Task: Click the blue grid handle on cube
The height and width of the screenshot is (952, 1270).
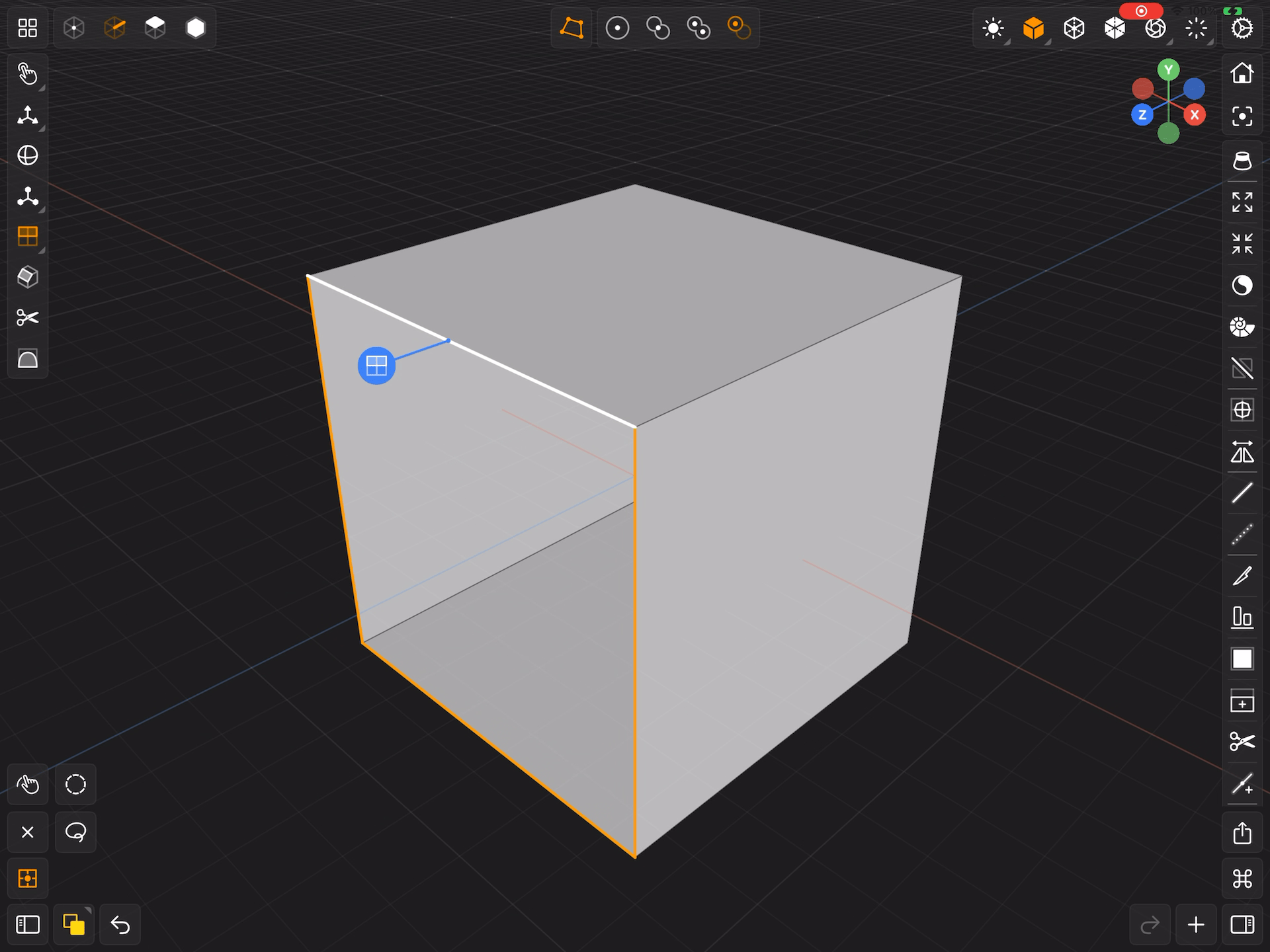Action: [x=376, y=366]
